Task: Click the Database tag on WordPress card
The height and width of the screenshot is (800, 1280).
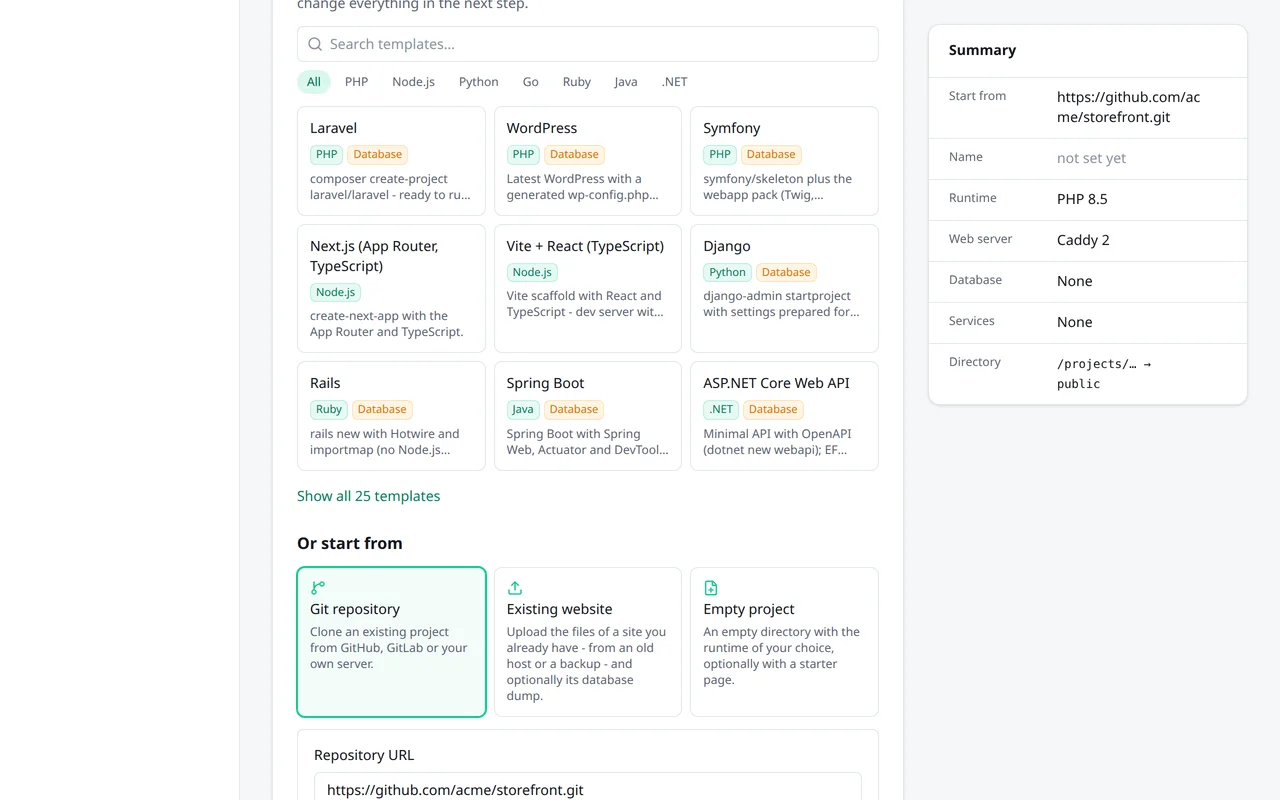Action: pyautogui.click(x=574, y=154)
